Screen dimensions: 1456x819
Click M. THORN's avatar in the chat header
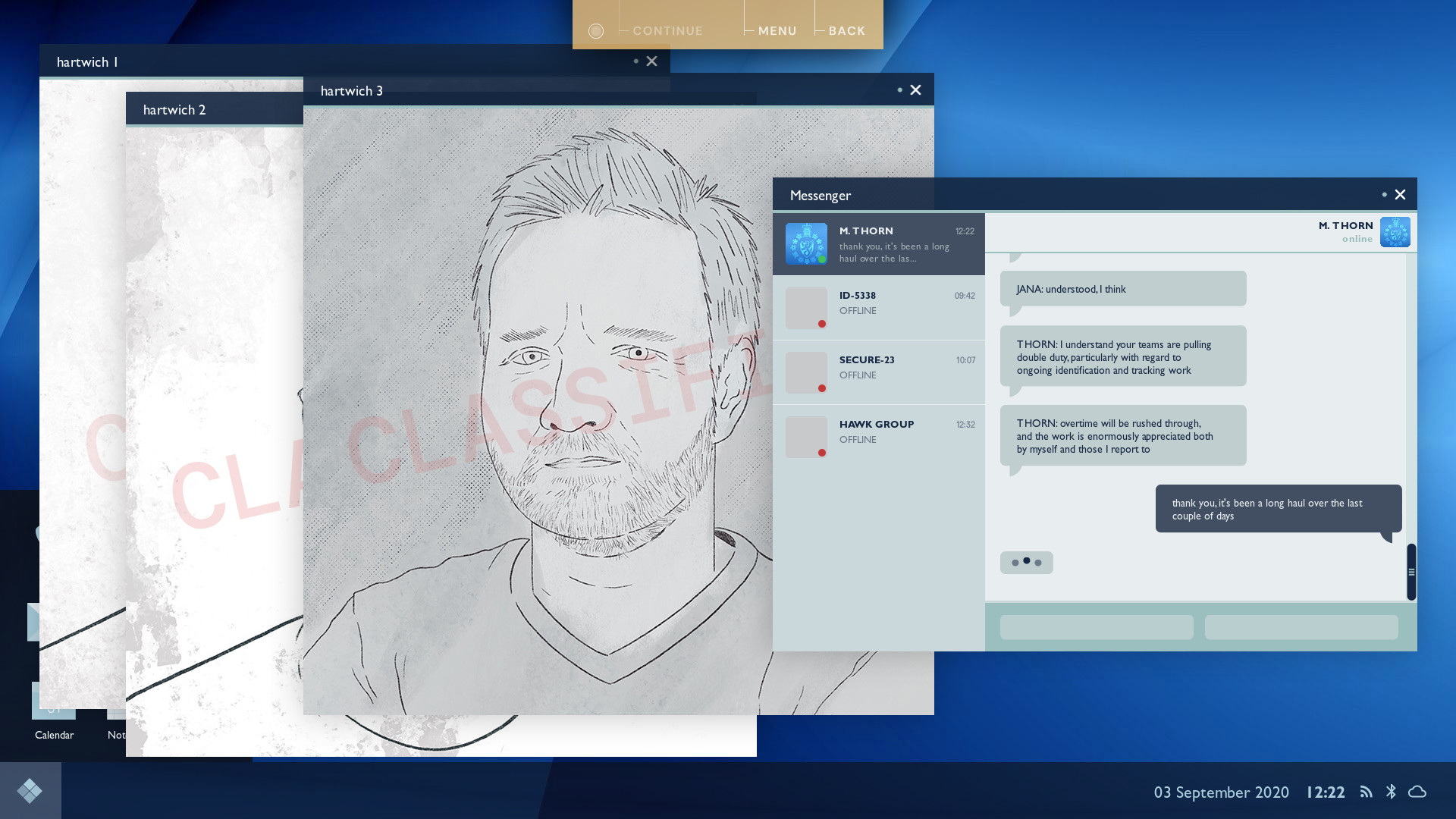[1395, 232]
